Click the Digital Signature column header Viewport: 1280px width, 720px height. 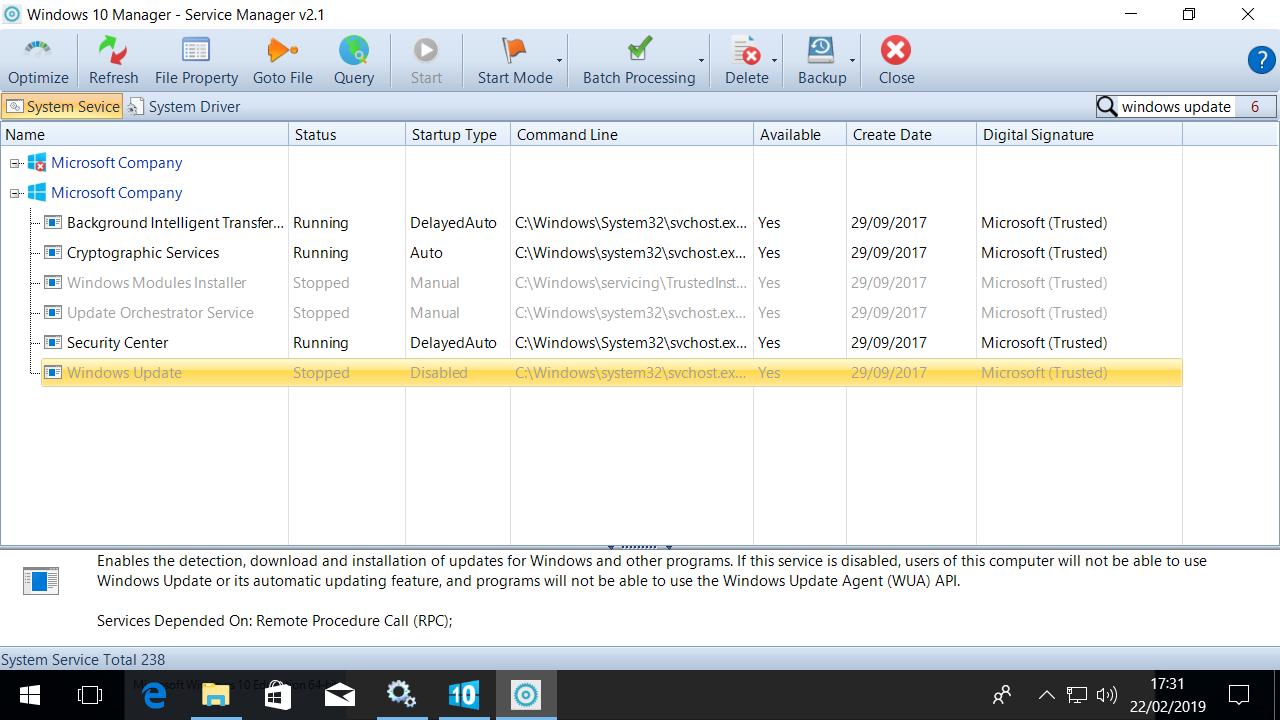1080,135
